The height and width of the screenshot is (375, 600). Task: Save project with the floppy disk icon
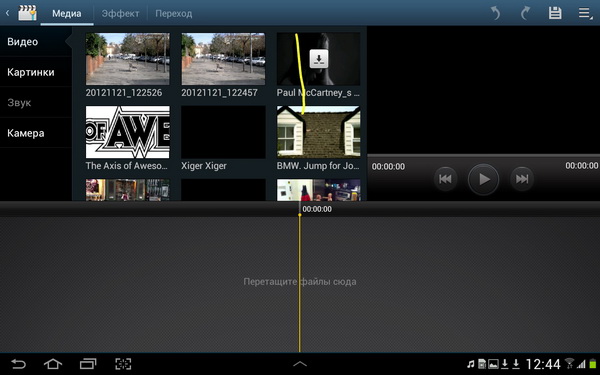(555, 13)
